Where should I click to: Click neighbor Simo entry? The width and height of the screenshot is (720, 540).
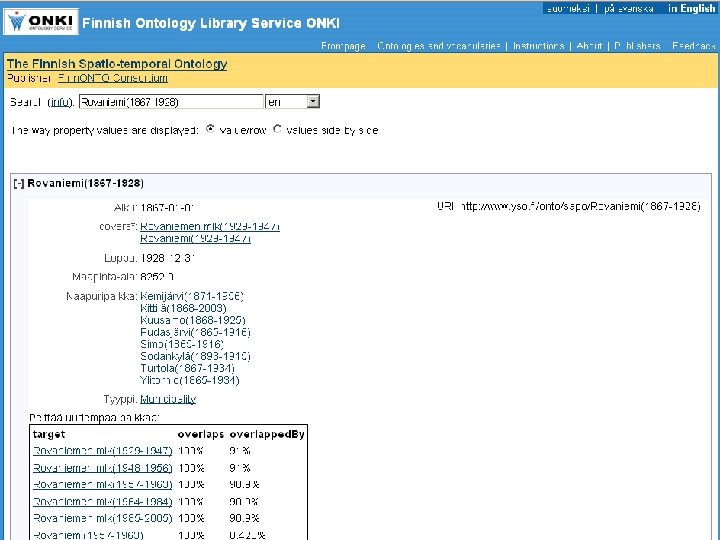coord(182,344)
